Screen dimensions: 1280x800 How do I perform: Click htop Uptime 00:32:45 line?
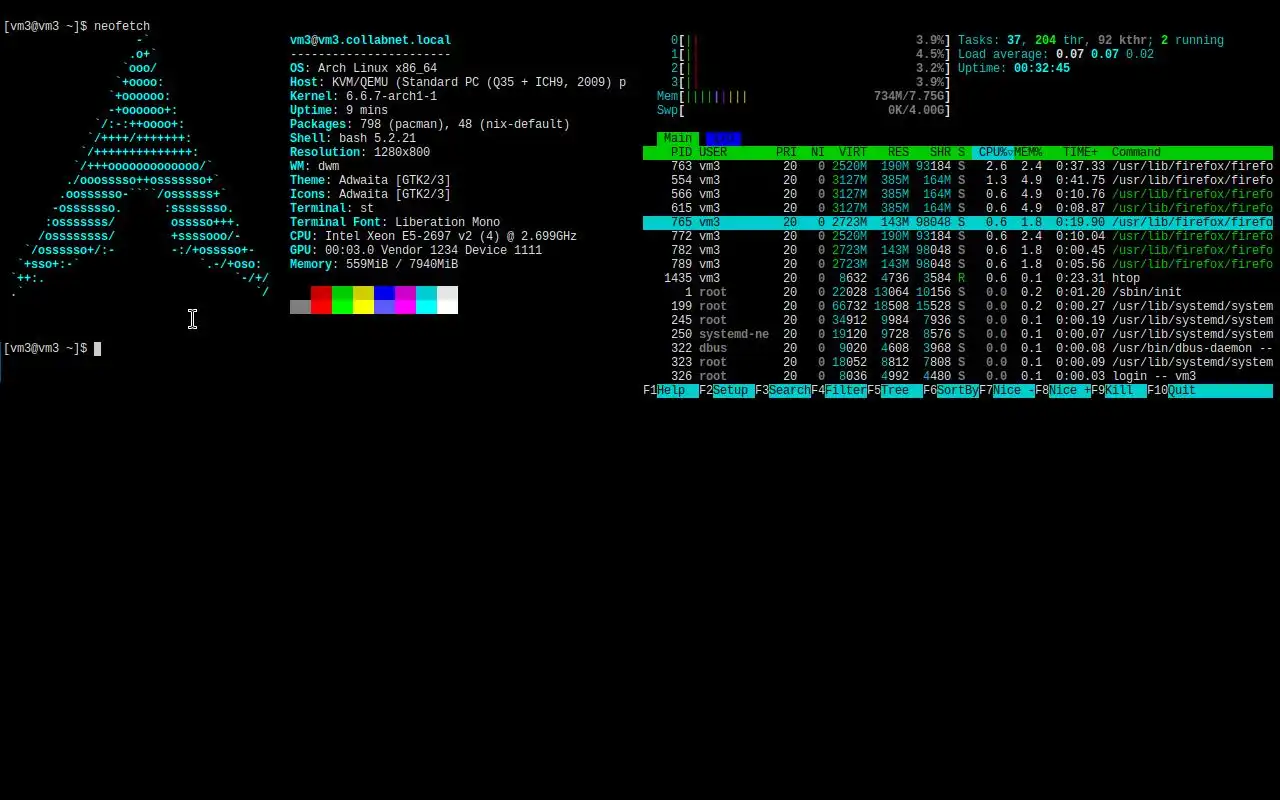point(1014,68)
